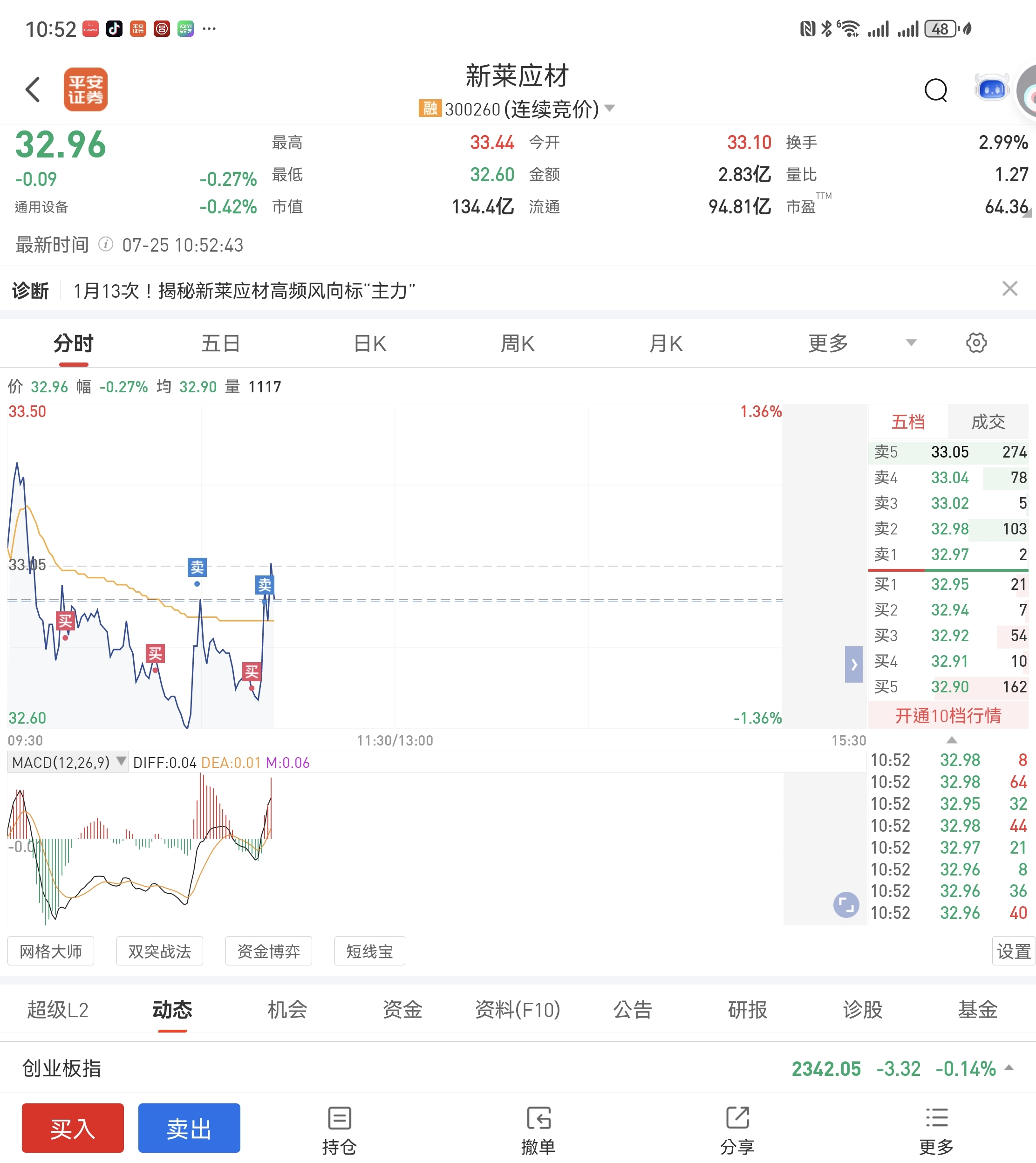Tap the 通用设备 sector label
Image resolution: width=1036 pixels, height=1163 pixels.
pos(41,207)
